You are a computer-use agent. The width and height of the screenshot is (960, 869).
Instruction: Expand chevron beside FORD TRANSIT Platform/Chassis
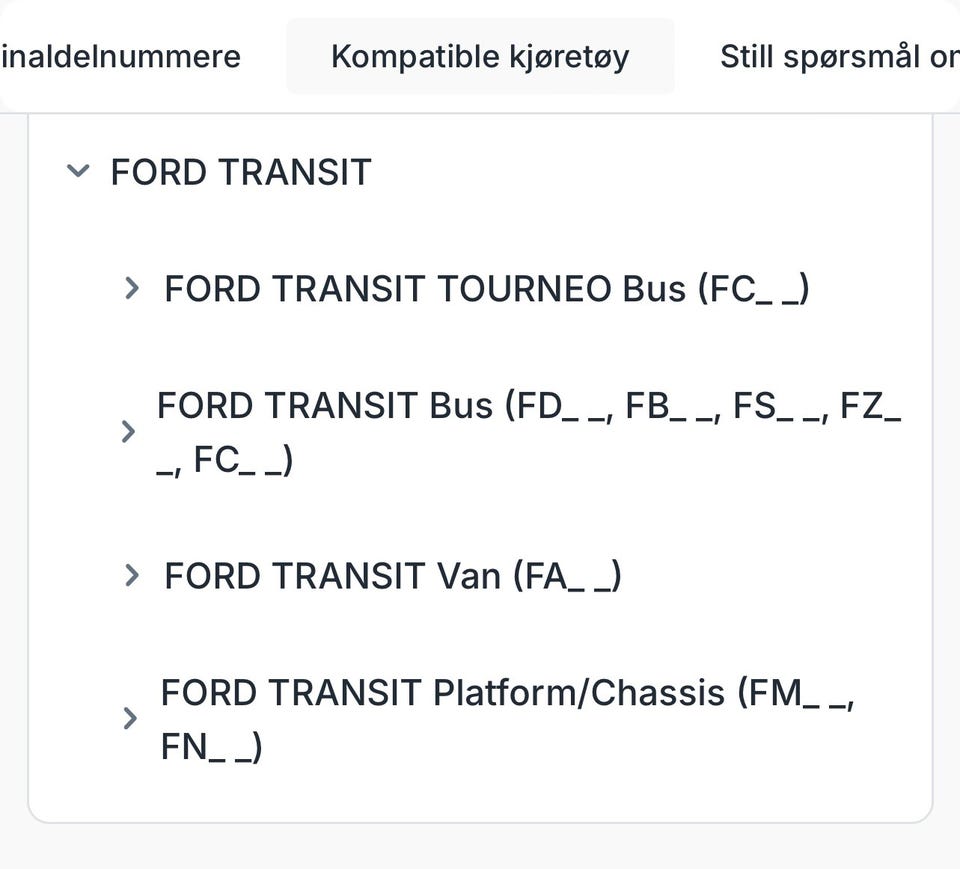129,718
